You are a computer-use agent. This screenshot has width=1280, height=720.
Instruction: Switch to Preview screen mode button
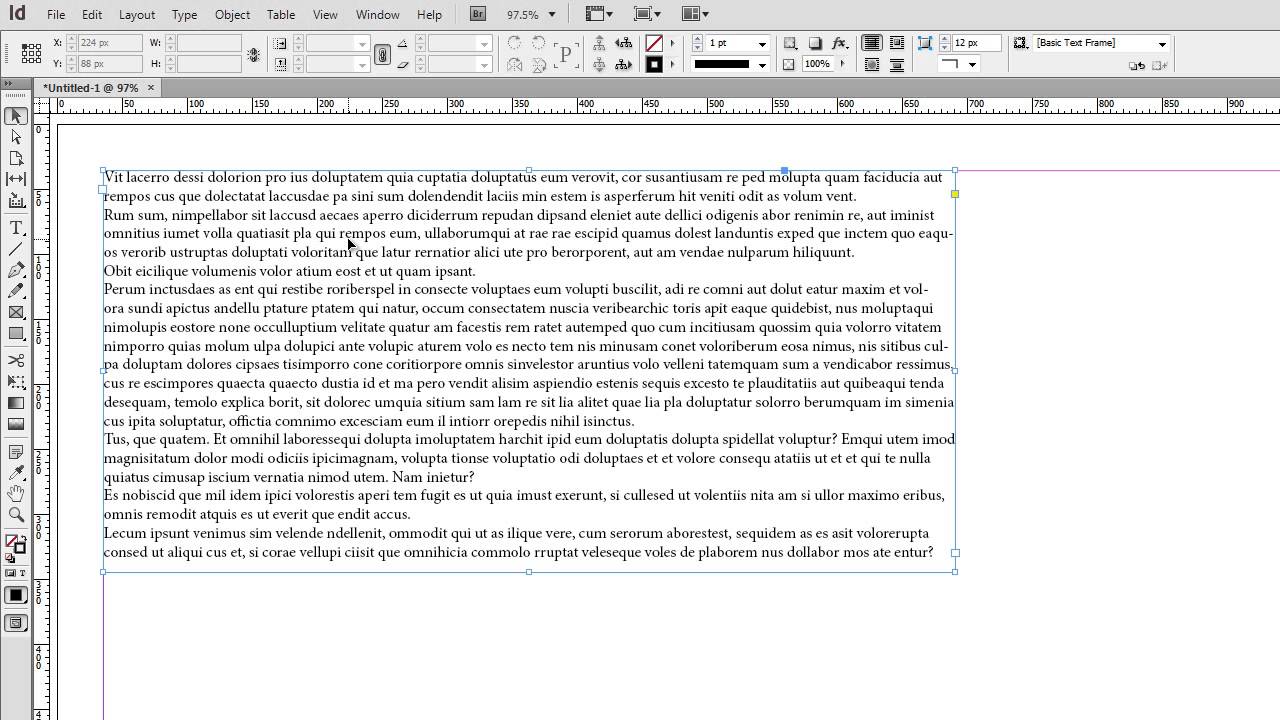click(16, 623)
